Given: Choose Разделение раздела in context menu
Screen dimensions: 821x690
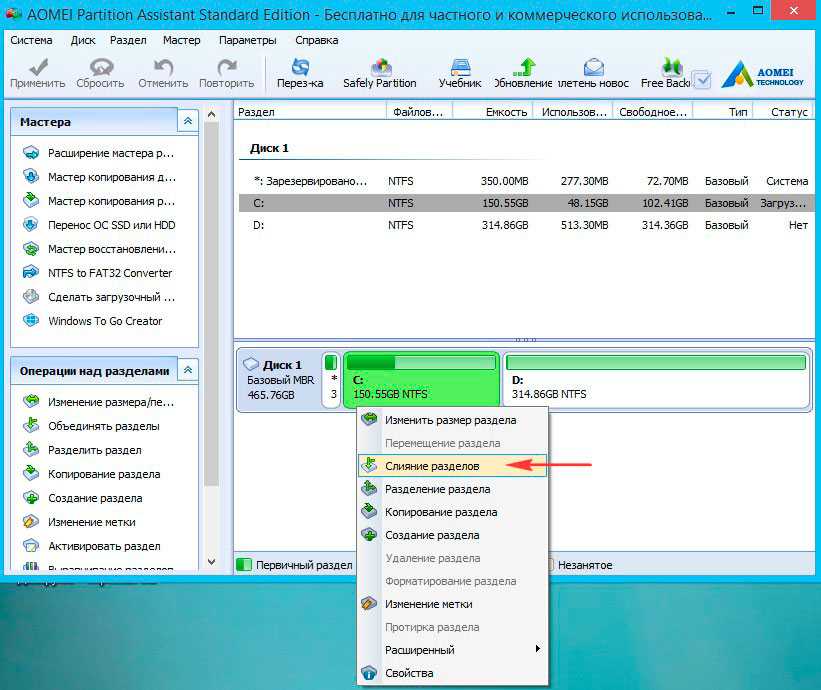Looking at the screenshot, I should pos(452,489).
